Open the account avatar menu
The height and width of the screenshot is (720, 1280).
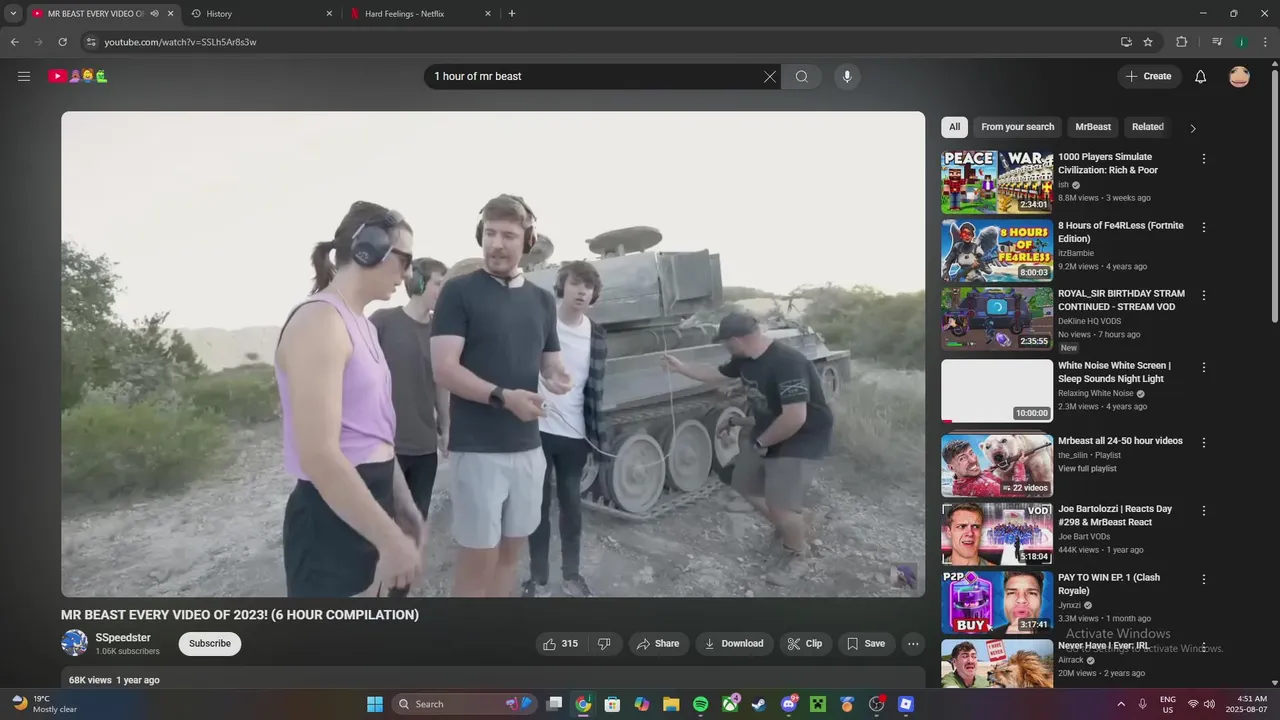[1239, 77]
